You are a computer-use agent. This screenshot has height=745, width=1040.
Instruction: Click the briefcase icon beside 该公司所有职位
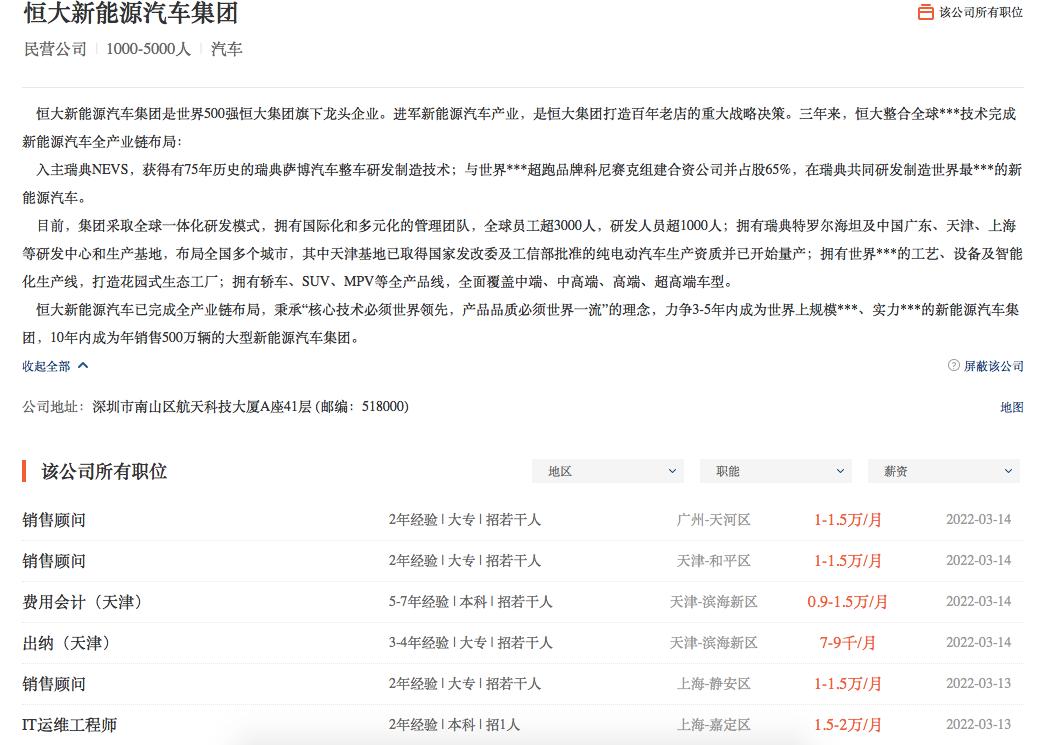[x=925, y=12]
